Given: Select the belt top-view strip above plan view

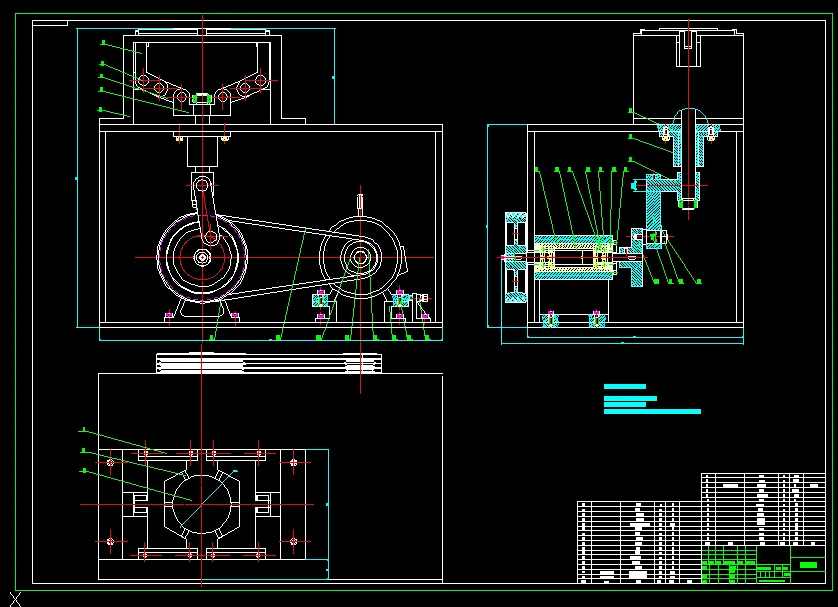Looking at the screenshot, I should [x=269, y=363].
